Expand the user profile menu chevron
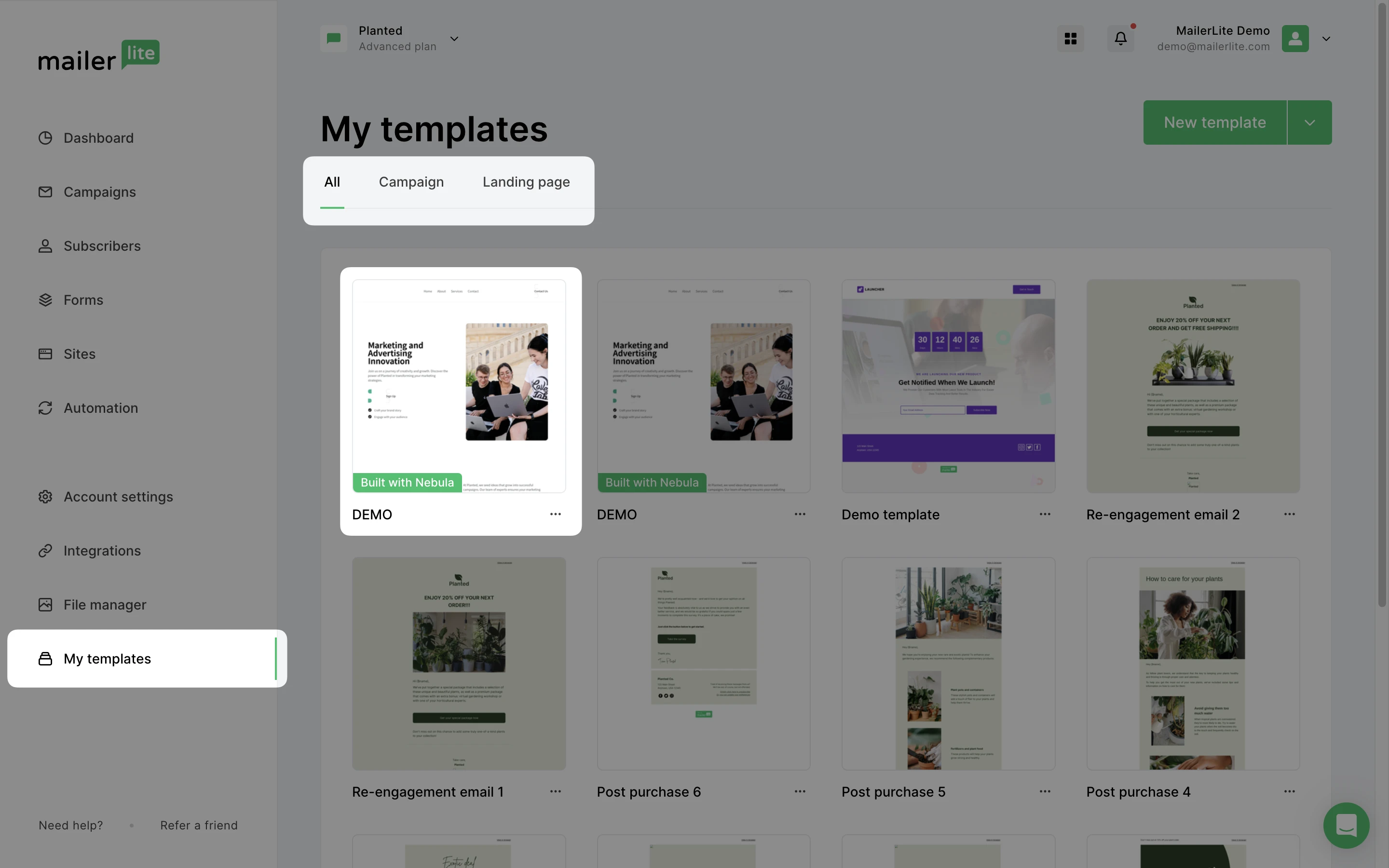1389x868 pixels. 1326,39
